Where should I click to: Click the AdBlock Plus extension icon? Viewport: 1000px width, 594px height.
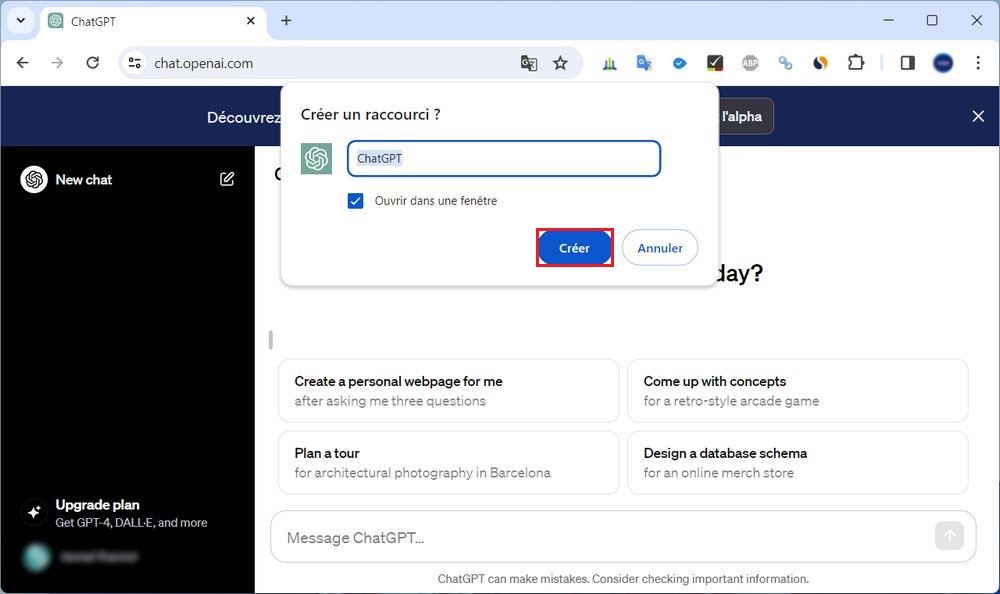pos(750,63)
